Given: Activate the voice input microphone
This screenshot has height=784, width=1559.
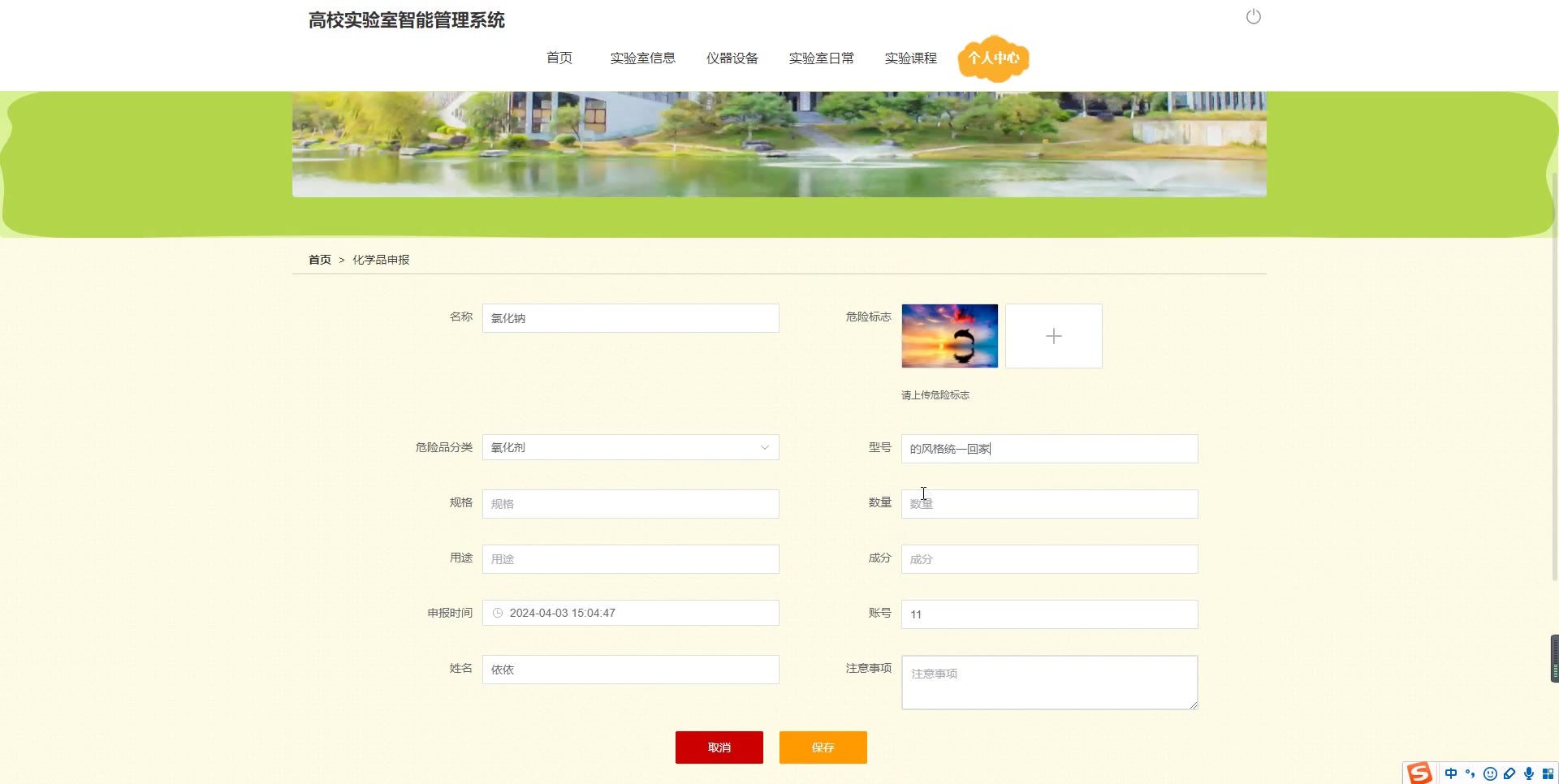Looking at the screenshot, I should click(x=1529, y=773).
